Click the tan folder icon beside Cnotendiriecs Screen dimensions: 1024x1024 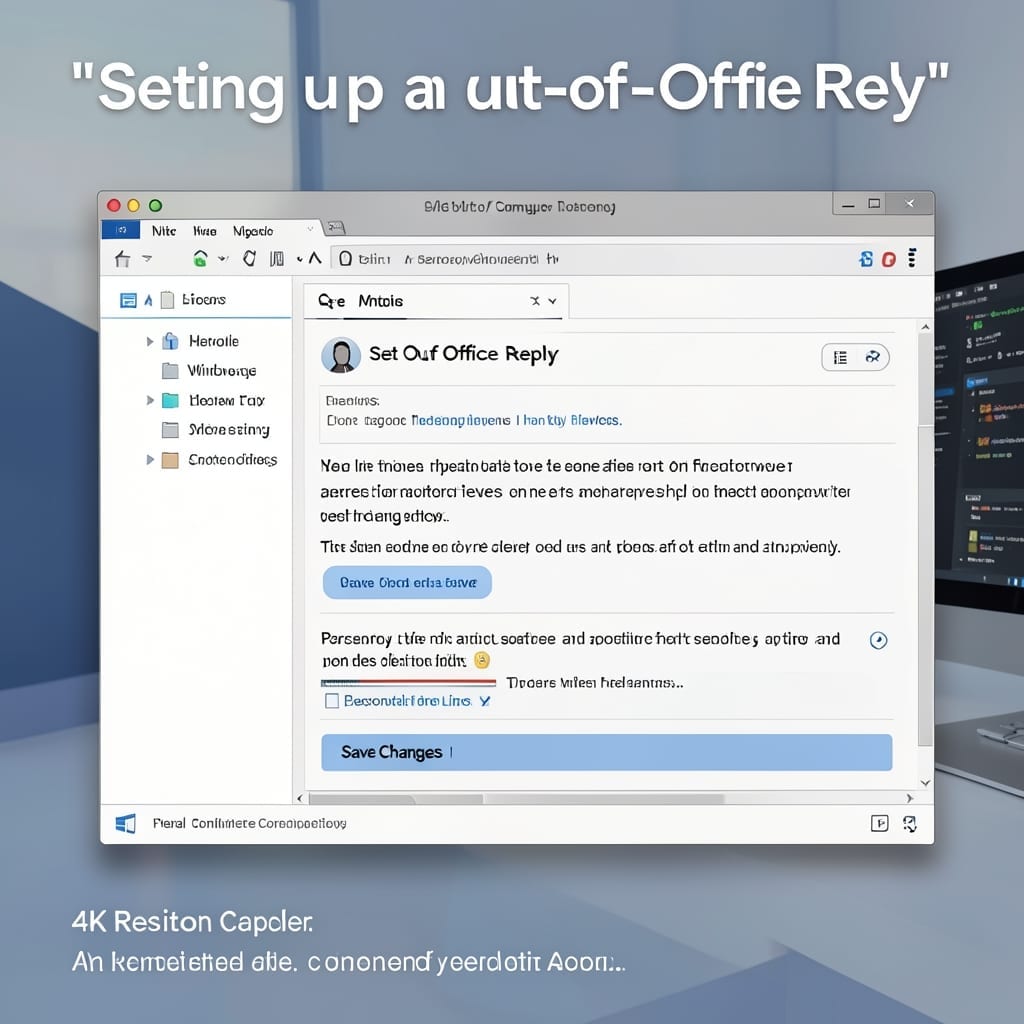170,460
